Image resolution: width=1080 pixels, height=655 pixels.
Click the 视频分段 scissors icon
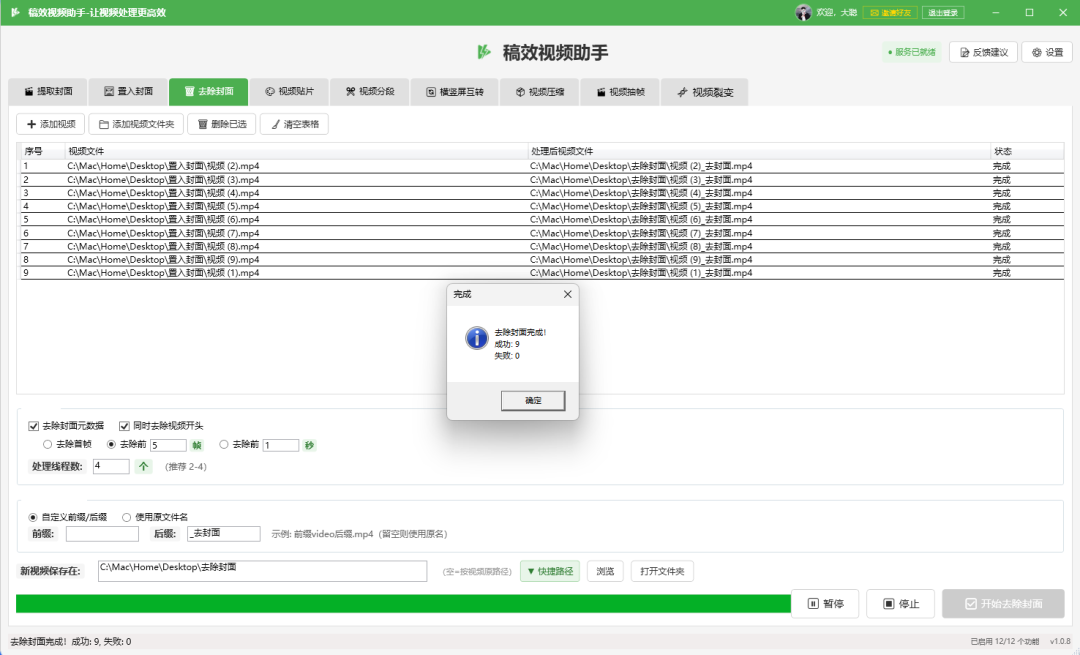[350, 92]
